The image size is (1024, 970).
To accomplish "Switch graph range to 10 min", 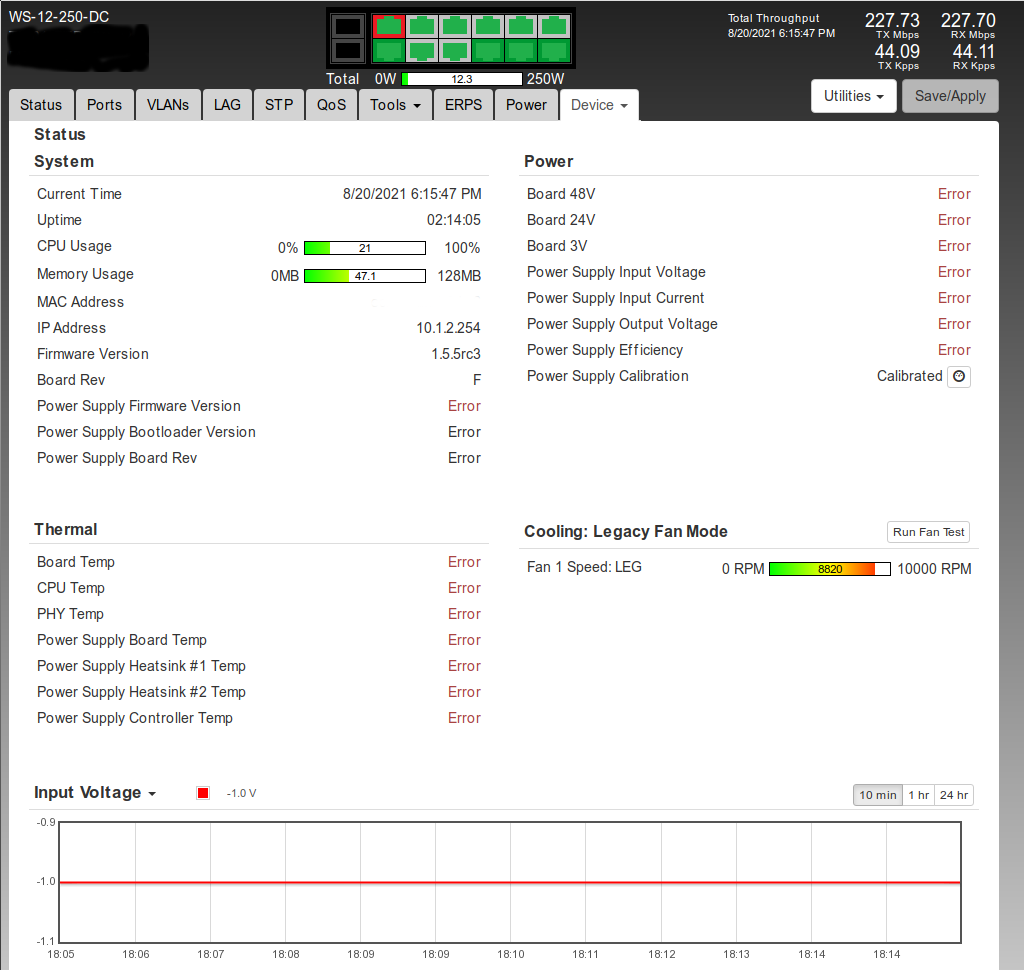I will pyautogui.click(x=878, y=795).
